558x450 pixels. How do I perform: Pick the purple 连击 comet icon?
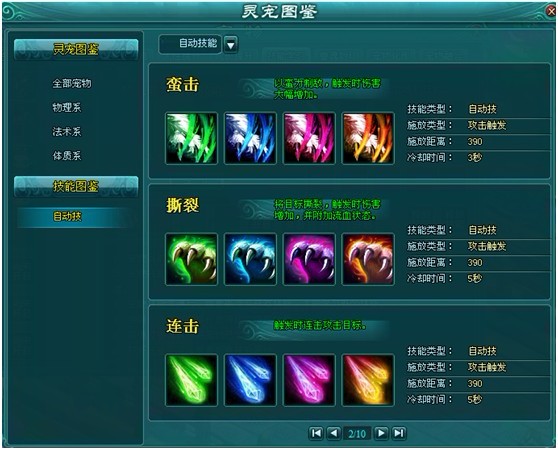click(309, 380)
